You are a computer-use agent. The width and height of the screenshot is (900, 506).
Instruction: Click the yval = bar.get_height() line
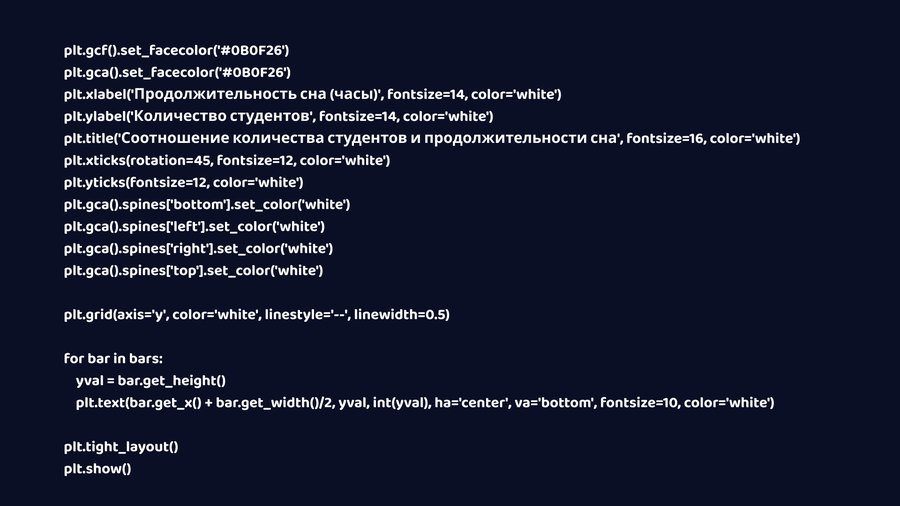click(x=151, y=381)
